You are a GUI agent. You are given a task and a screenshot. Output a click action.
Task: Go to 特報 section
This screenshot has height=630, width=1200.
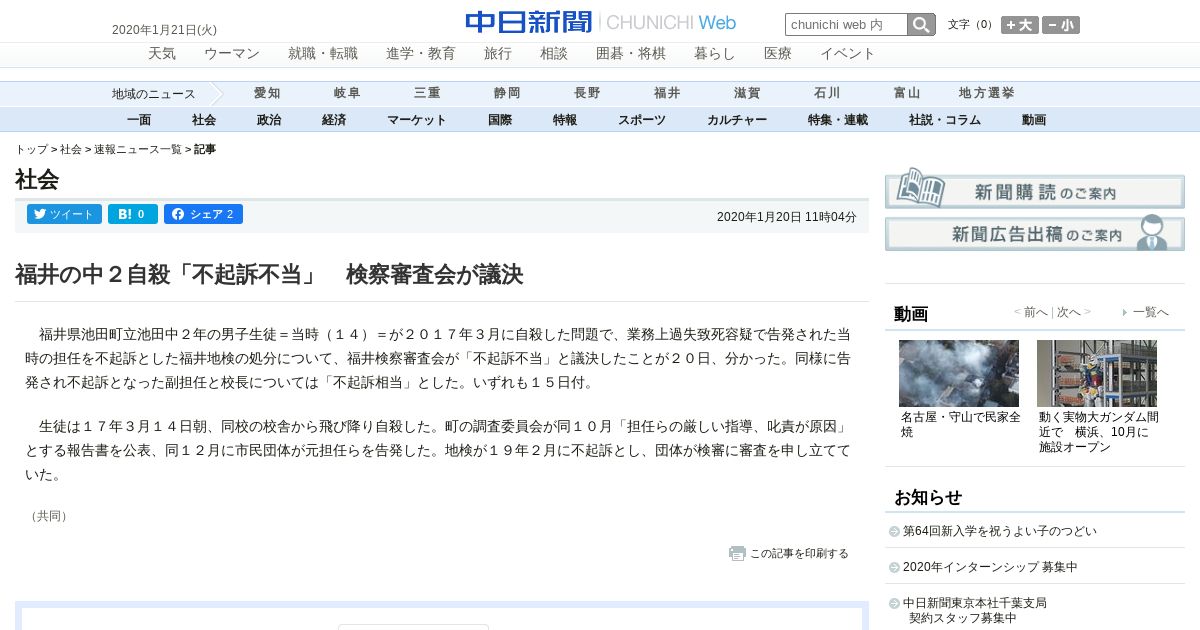[x=565, y=120]
